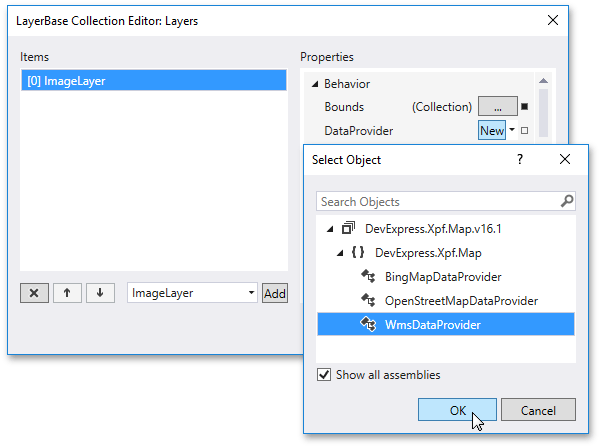This screenshot has height=448, width=601.
Task: Remove the selected item with X button
Action: 34,293
